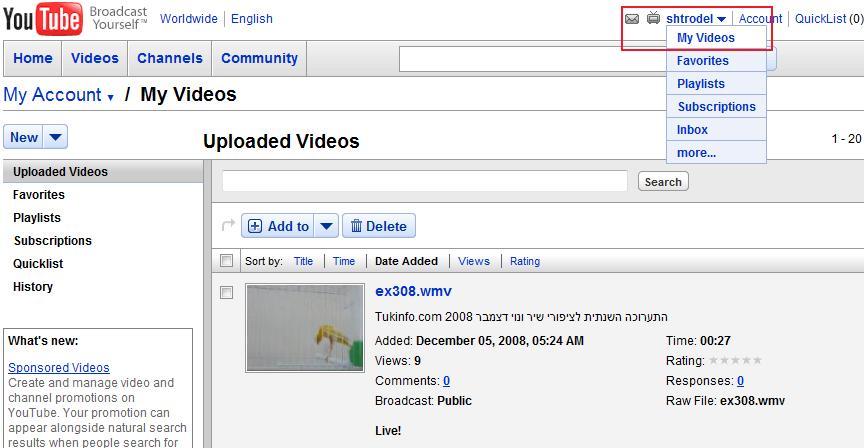This screenshot has height=448, width=864.
Task: Open the Sponsored Videos link
Action: [59, 367]
